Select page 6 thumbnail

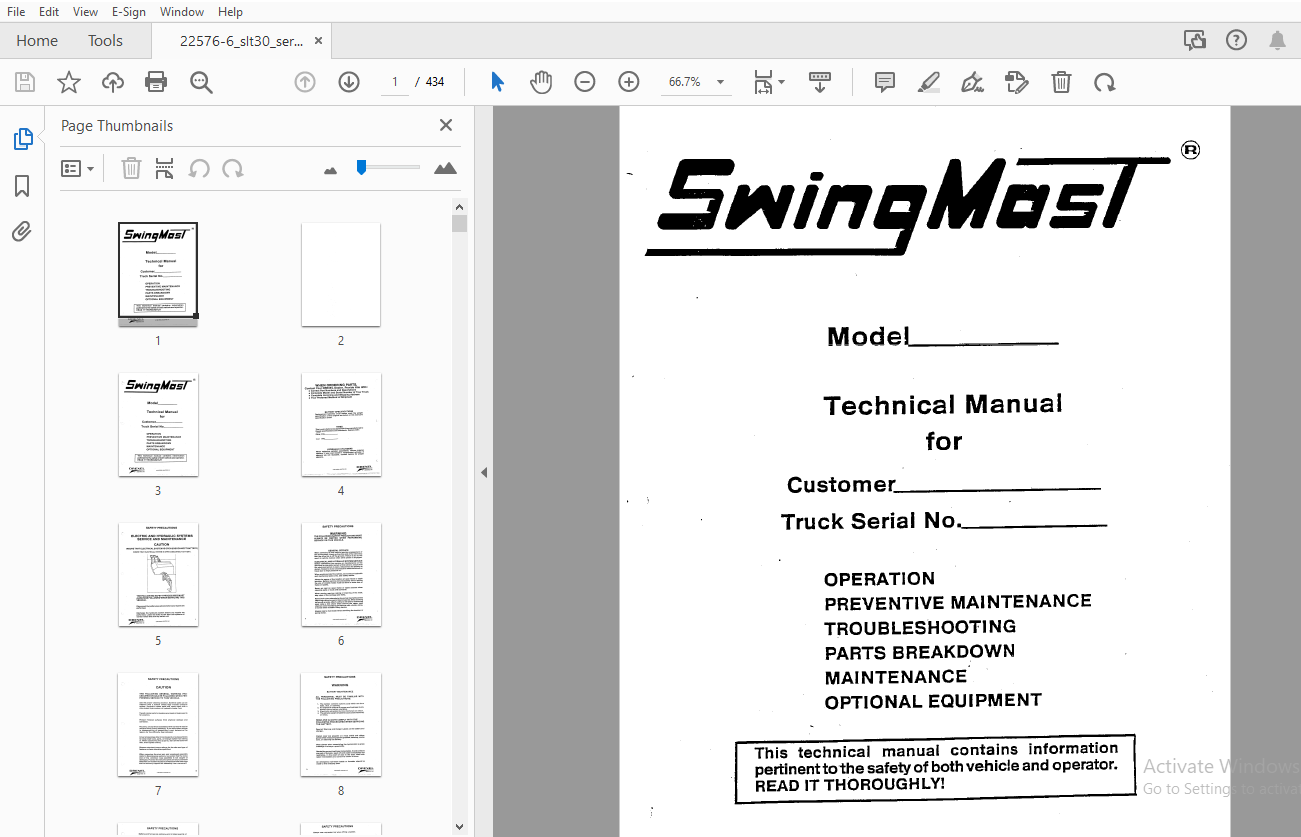341,575
